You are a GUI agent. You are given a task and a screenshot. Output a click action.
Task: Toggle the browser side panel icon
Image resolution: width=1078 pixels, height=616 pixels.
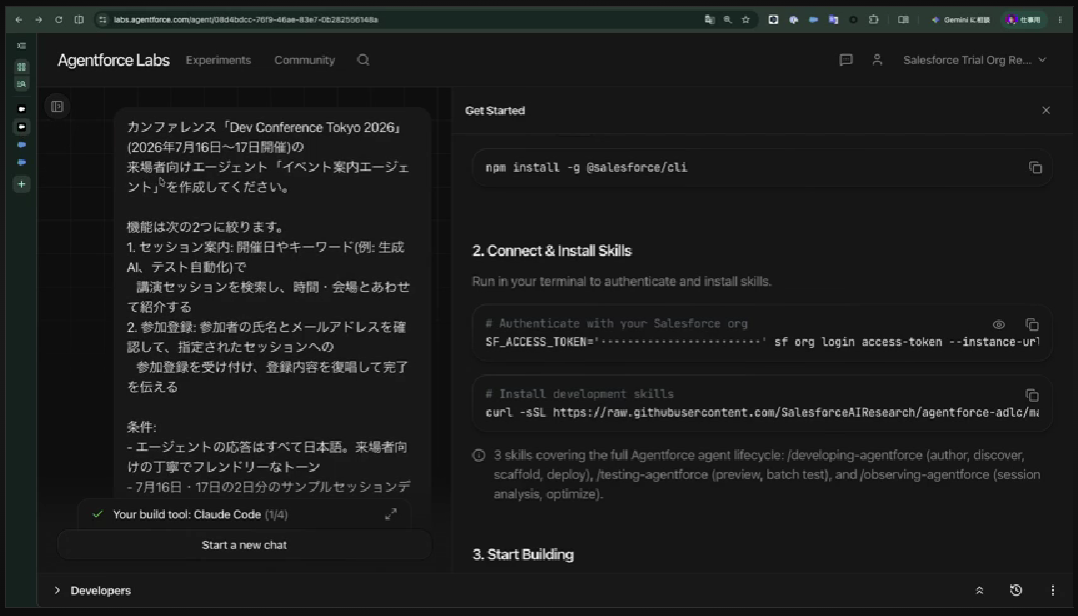pyautogui.click(x=903, y=20)
